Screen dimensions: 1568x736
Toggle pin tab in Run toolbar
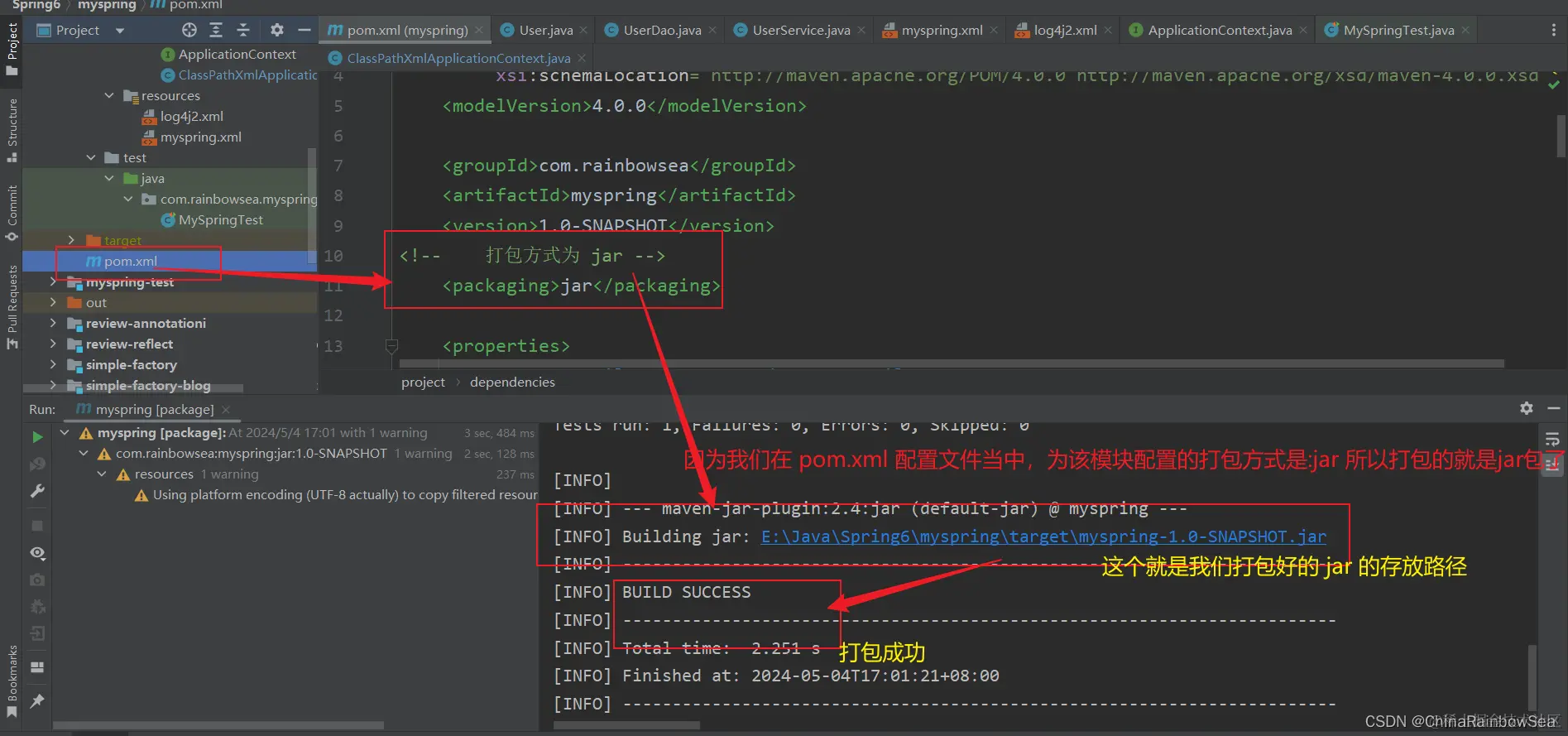pos(37,701)
